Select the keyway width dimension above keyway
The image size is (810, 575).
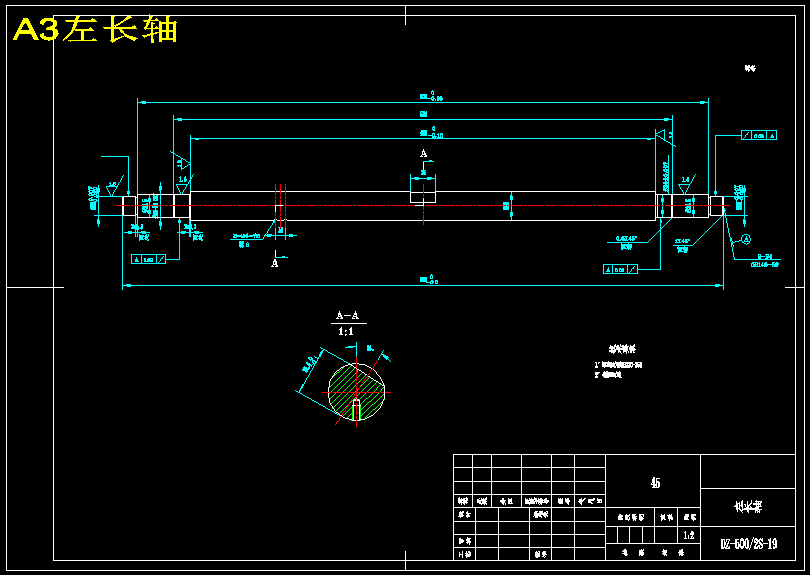click(423, 173)
